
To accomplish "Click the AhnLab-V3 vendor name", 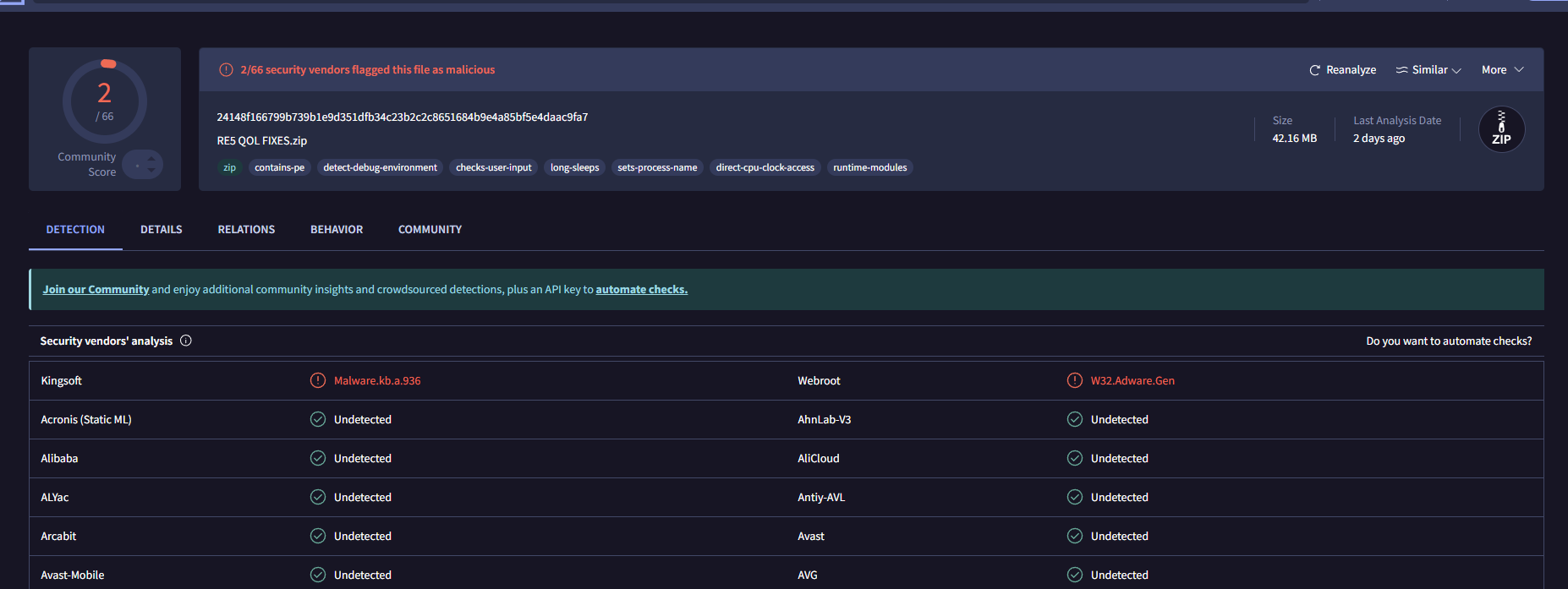I will (825, 419).
